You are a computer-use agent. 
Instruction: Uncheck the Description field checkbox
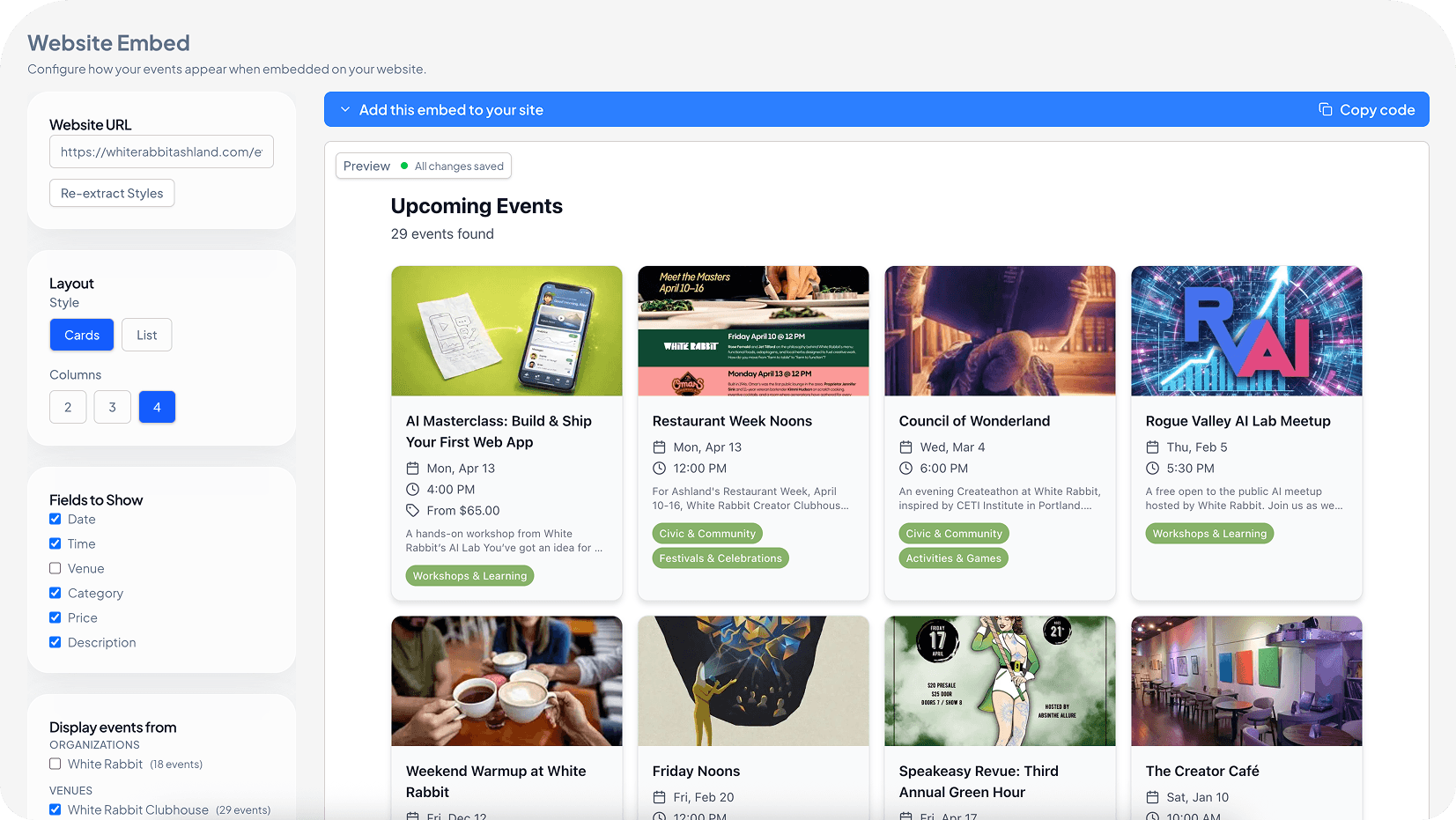point(55,642)
